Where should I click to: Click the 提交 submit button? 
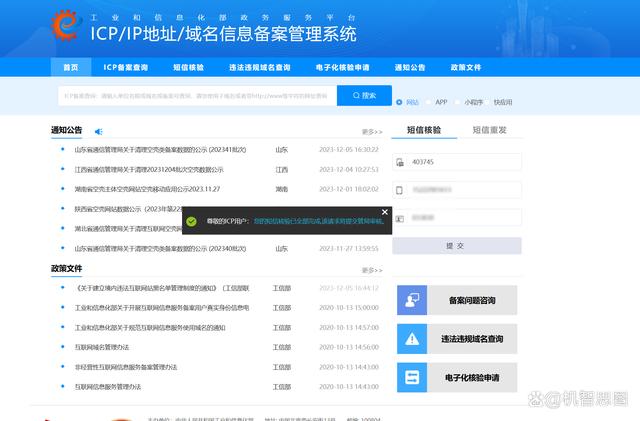point(455,245)
